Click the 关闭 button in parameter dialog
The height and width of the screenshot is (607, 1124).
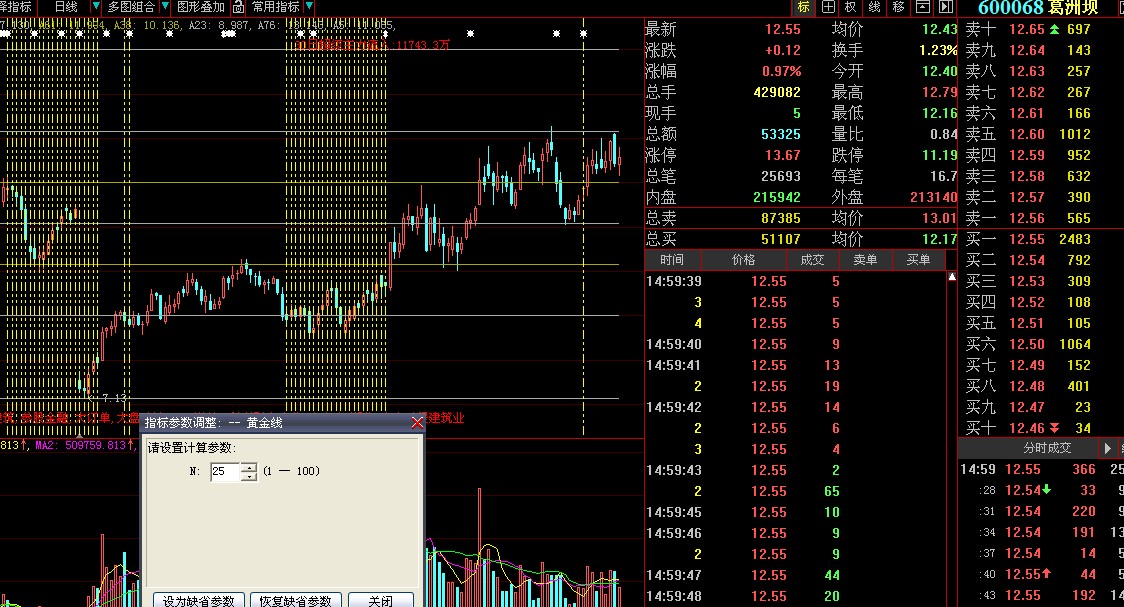click(381, 601)
